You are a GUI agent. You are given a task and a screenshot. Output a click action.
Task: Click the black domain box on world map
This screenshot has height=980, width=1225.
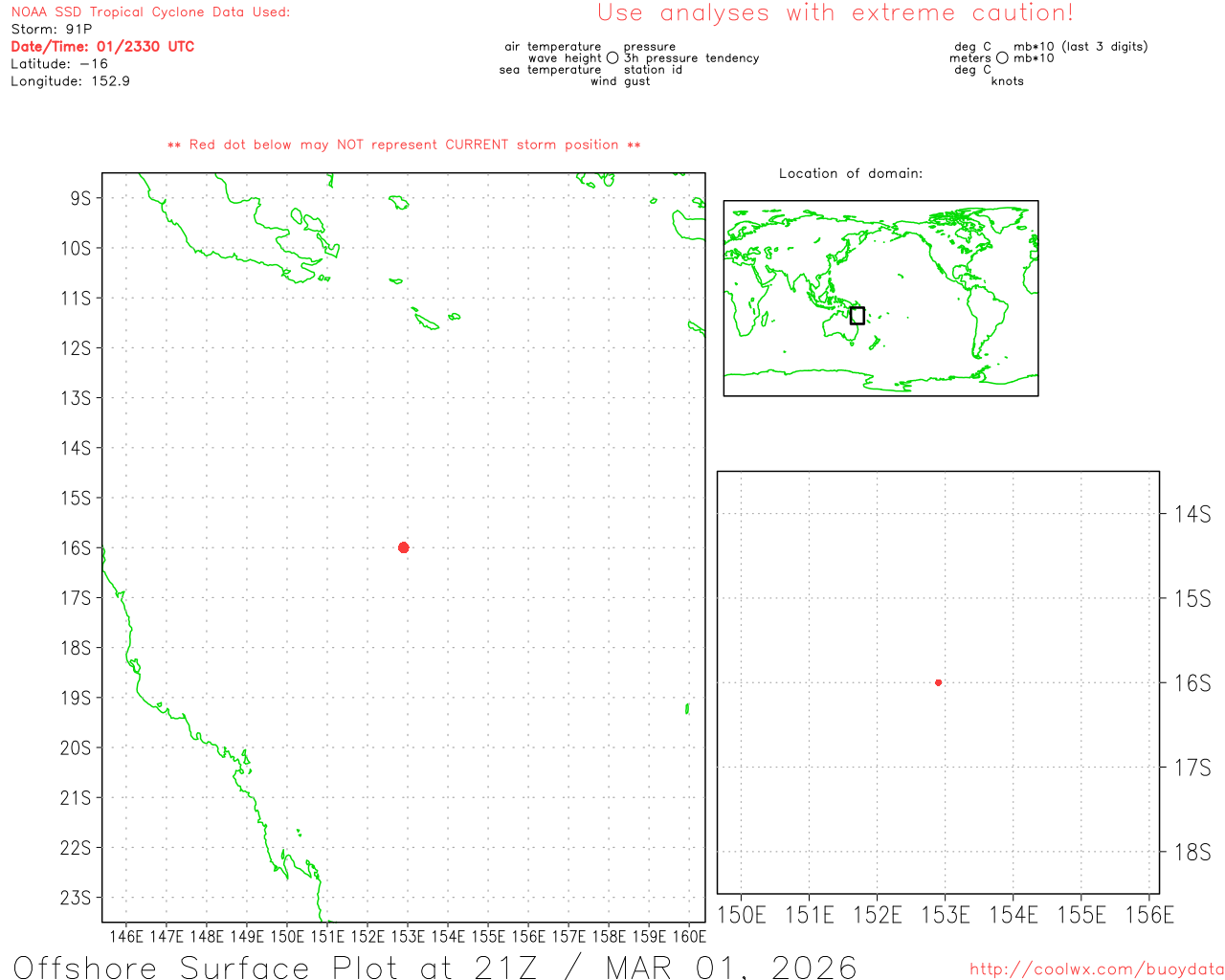(857, 316)
